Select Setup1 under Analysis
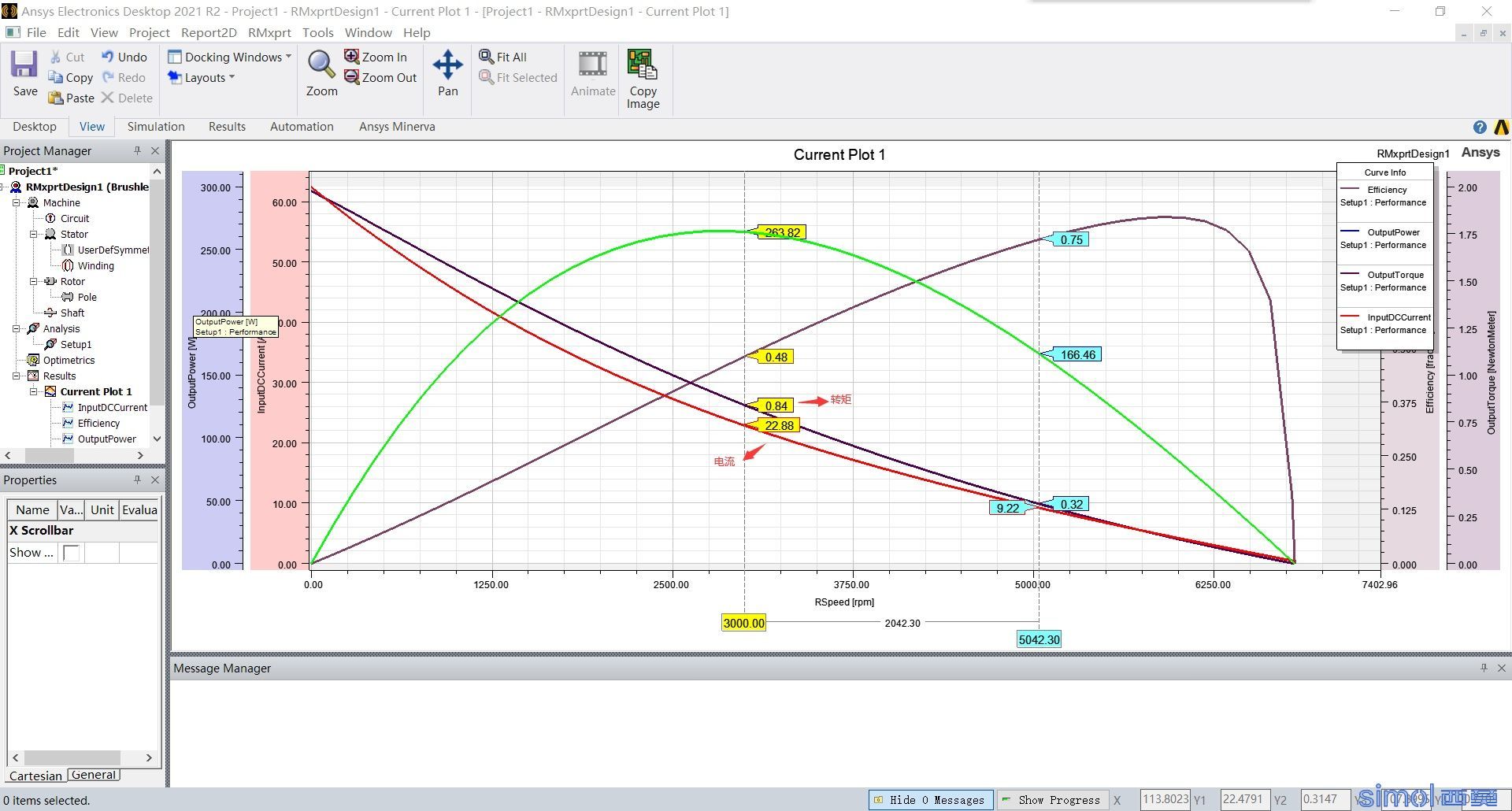1512x811 pixels. pos(76,344)
